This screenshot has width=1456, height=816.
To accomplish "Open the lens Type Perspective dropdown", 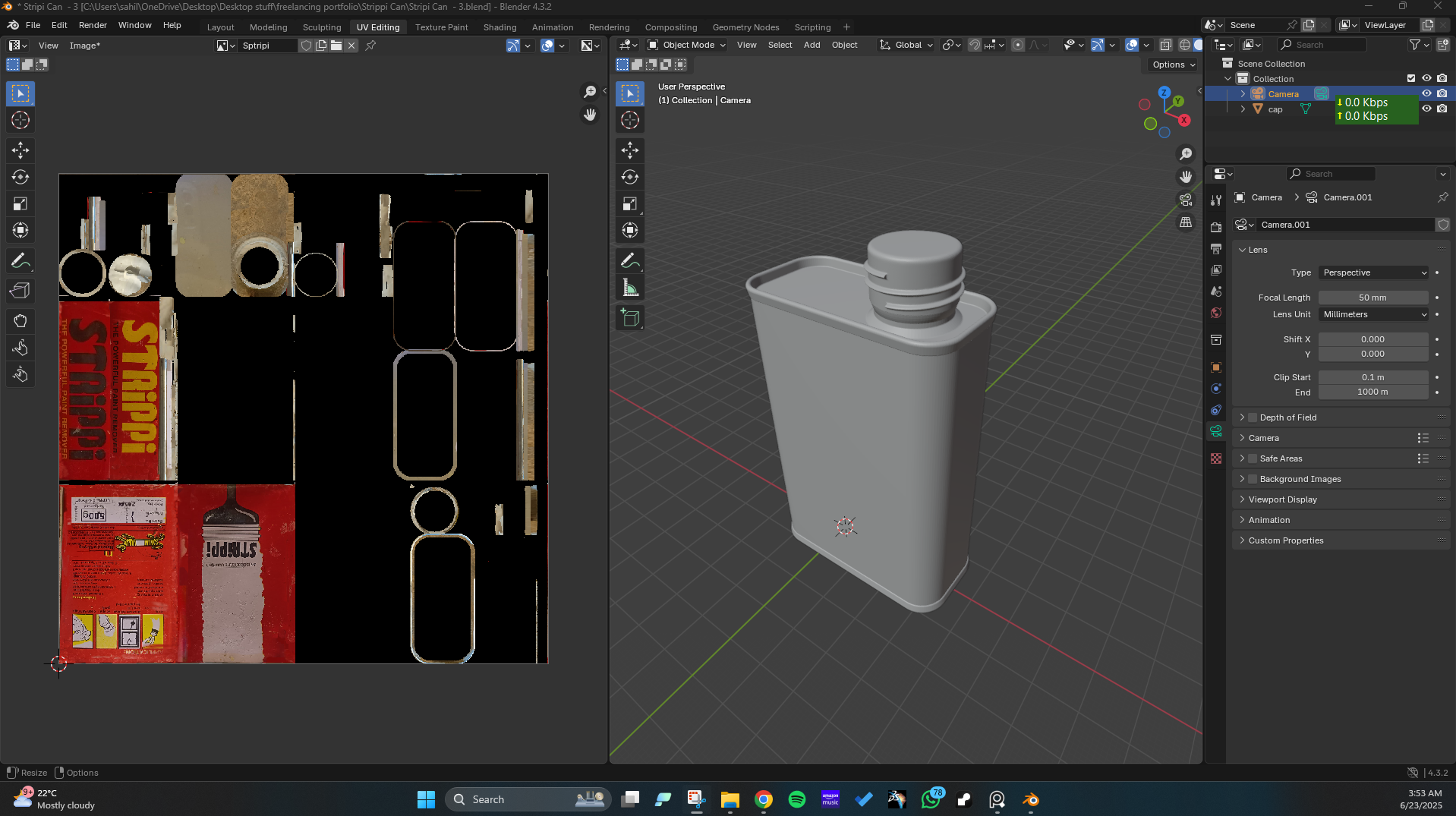I will point(1374,273).
